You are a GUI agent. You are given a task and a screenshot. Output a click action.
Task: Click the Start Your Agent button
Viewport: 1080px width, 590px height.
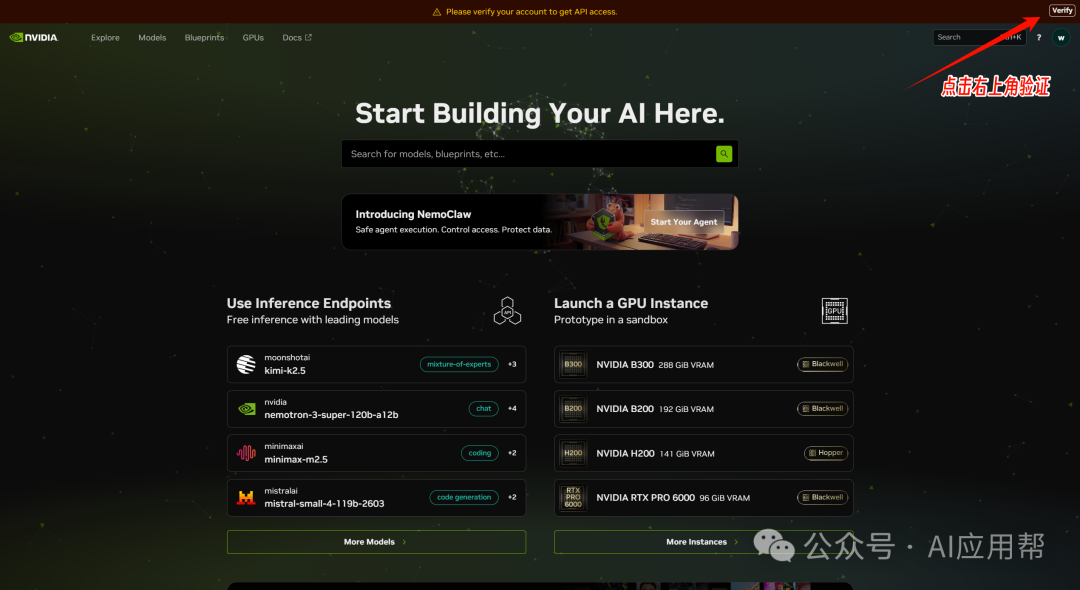point(684,222)
